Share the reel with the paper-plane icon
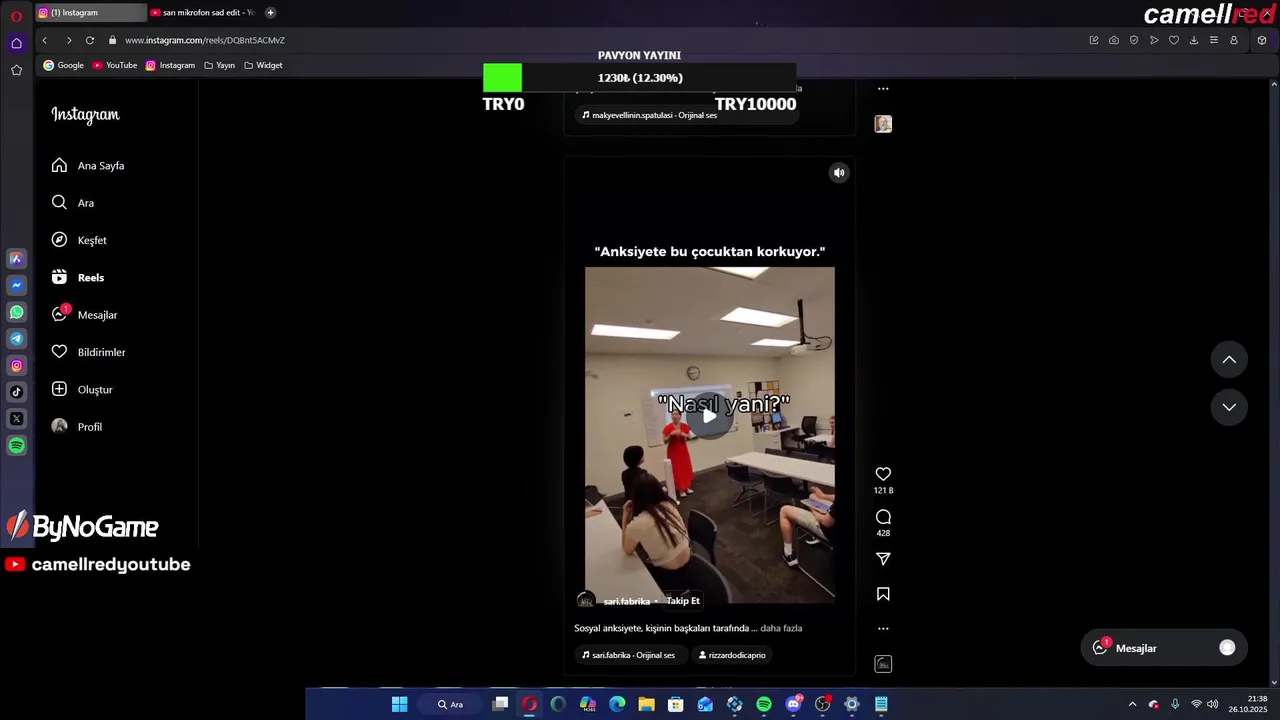Image resolution: width=1280 pixels, height=720 pixels. 883,559
